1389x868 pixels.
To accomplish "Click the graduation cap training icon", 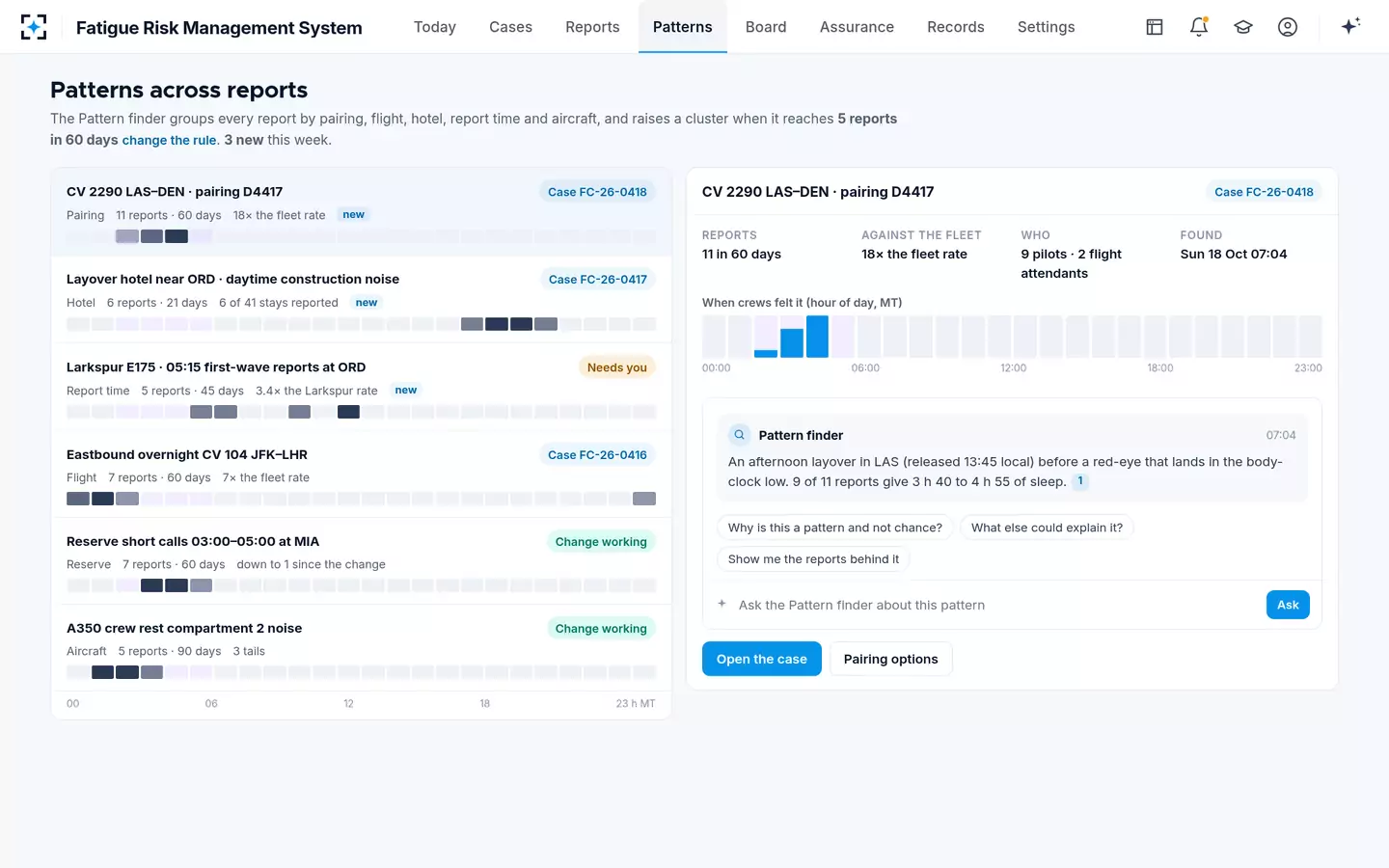I will (x=1243, y=27).
